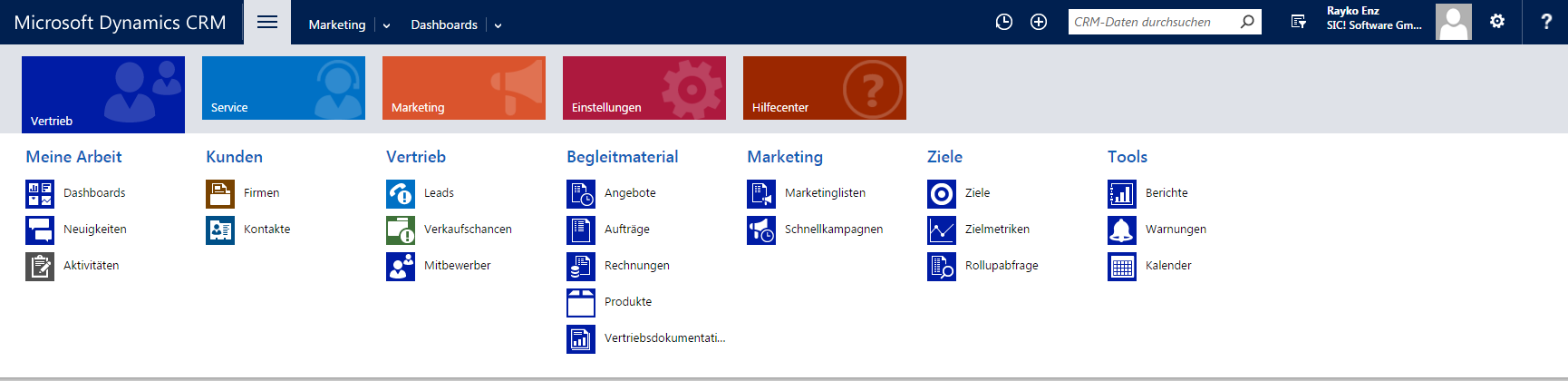This screenshot has width=1568, height=381.
Task: Open the Leads icon under Vertrieb
Action: pos(401,193)
